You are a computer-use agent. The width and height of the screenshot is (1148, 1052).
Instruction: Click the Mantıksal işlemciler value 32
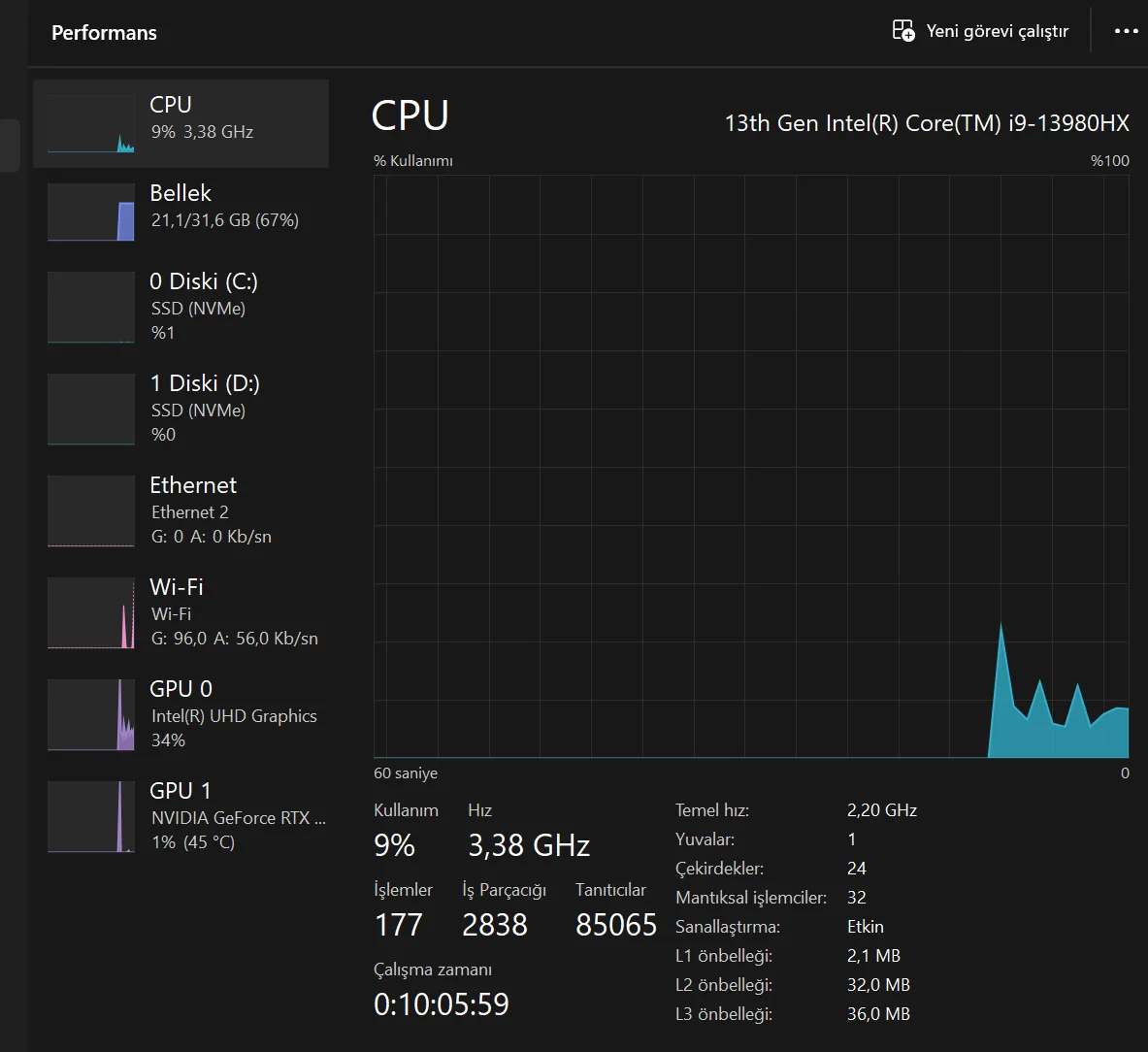coord(857,898)
